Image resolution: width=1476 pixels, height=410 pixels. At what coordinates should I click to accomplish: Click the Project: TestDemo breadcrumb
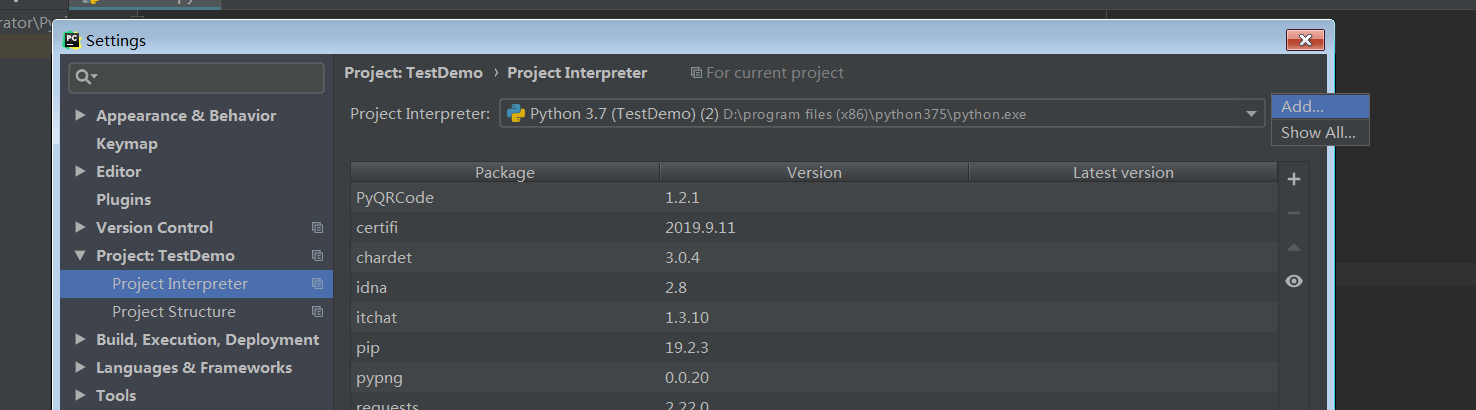tap(413, 73)
